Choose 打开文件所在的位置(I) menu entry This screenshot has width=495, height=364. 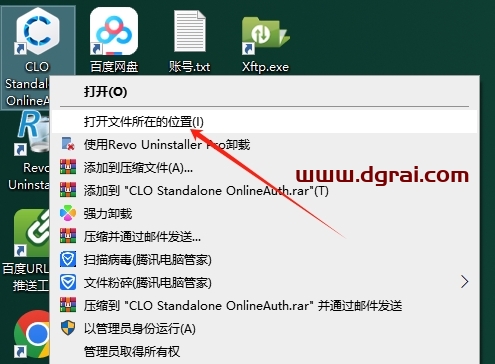click(265, 122)
